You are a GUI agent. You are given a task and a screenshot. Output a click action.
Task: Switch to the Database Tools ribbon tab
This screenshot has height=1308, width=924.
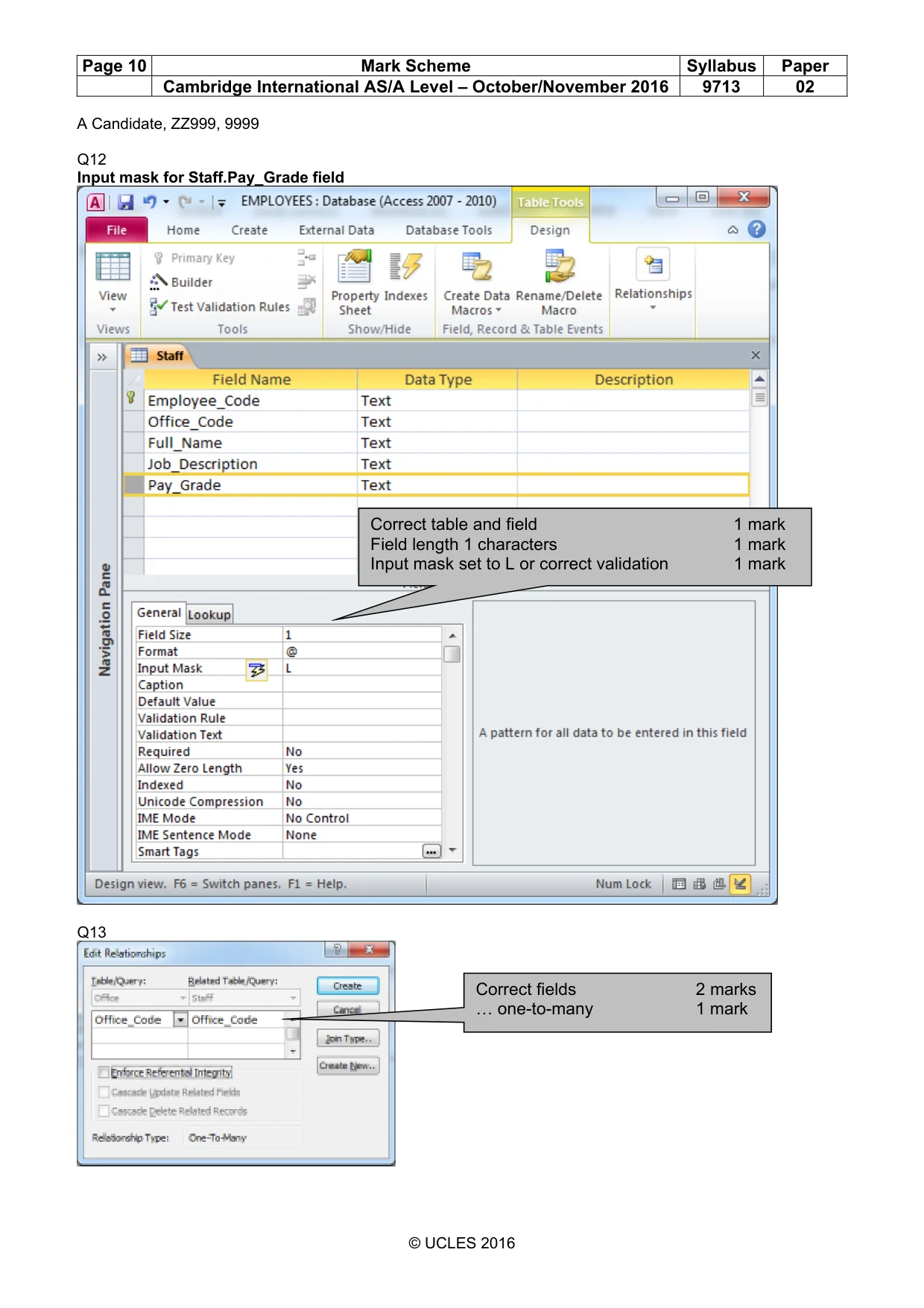(x=449, y=230)
